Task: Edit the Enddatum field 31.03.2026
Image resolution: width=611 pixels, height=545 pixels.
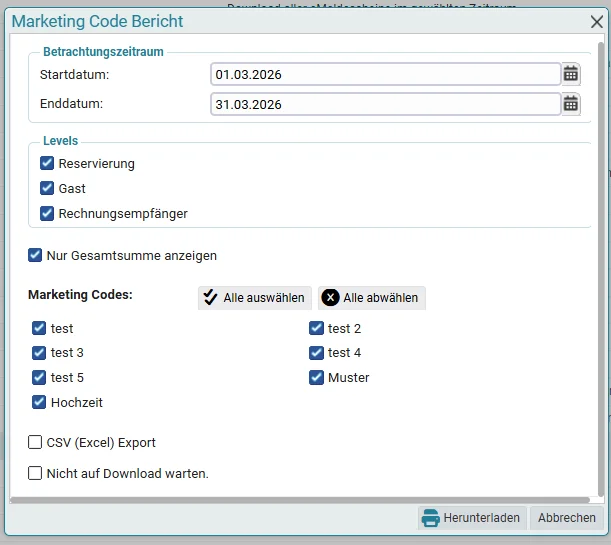Action: point(385,104)
